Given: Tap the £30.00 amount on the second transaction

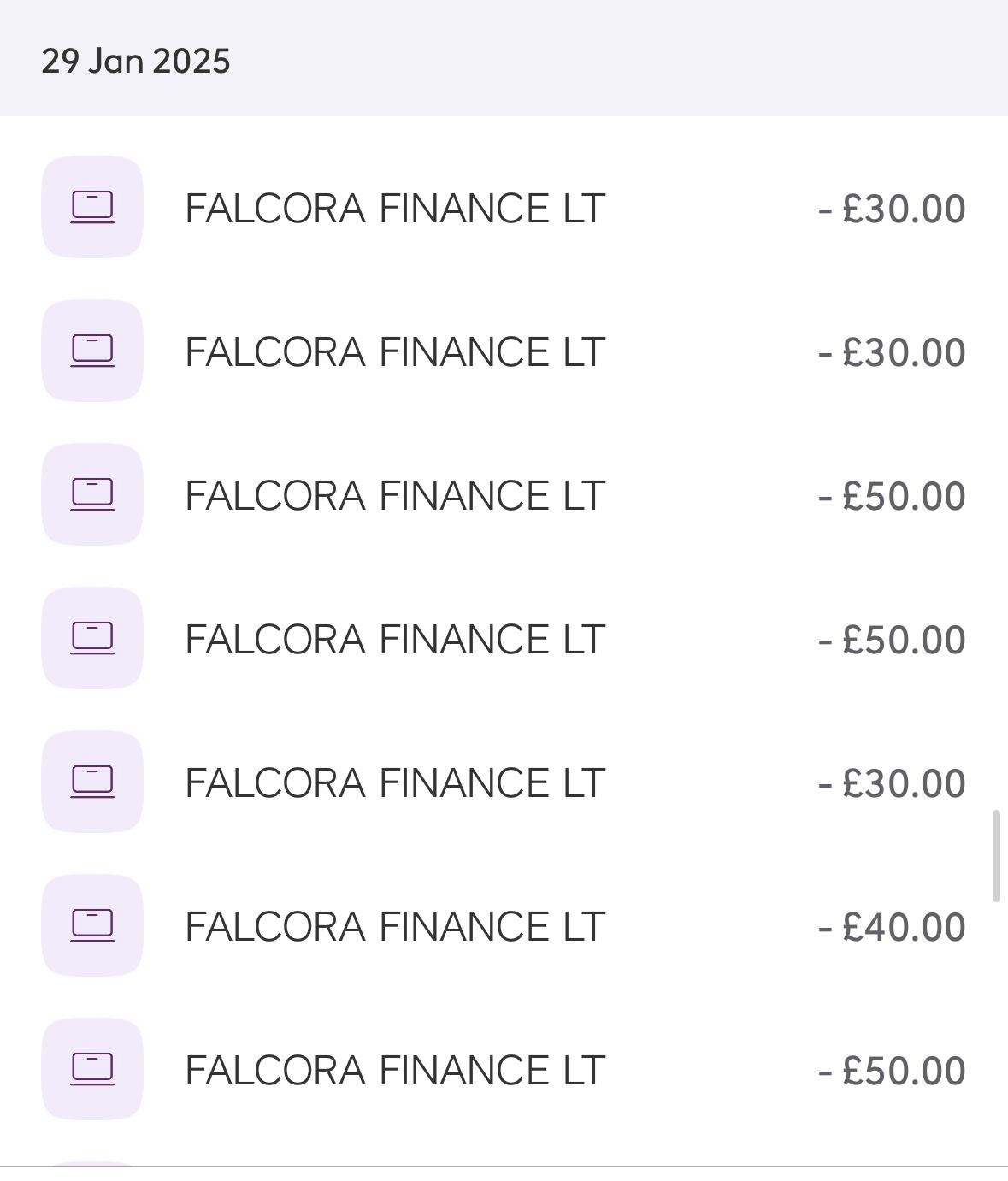Looking at the screenshot, I should (x=892, y=352).
